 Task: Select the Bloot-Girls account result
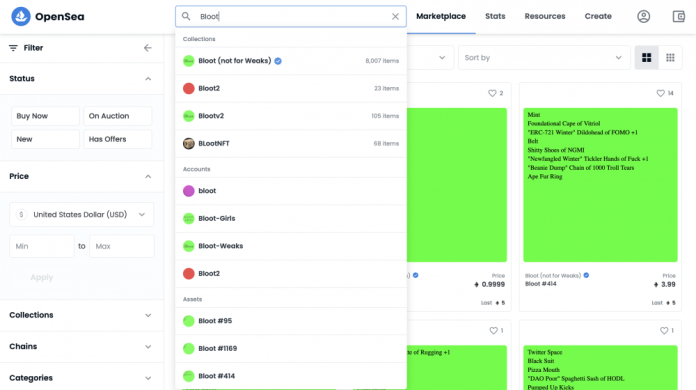tap(291, 218)
